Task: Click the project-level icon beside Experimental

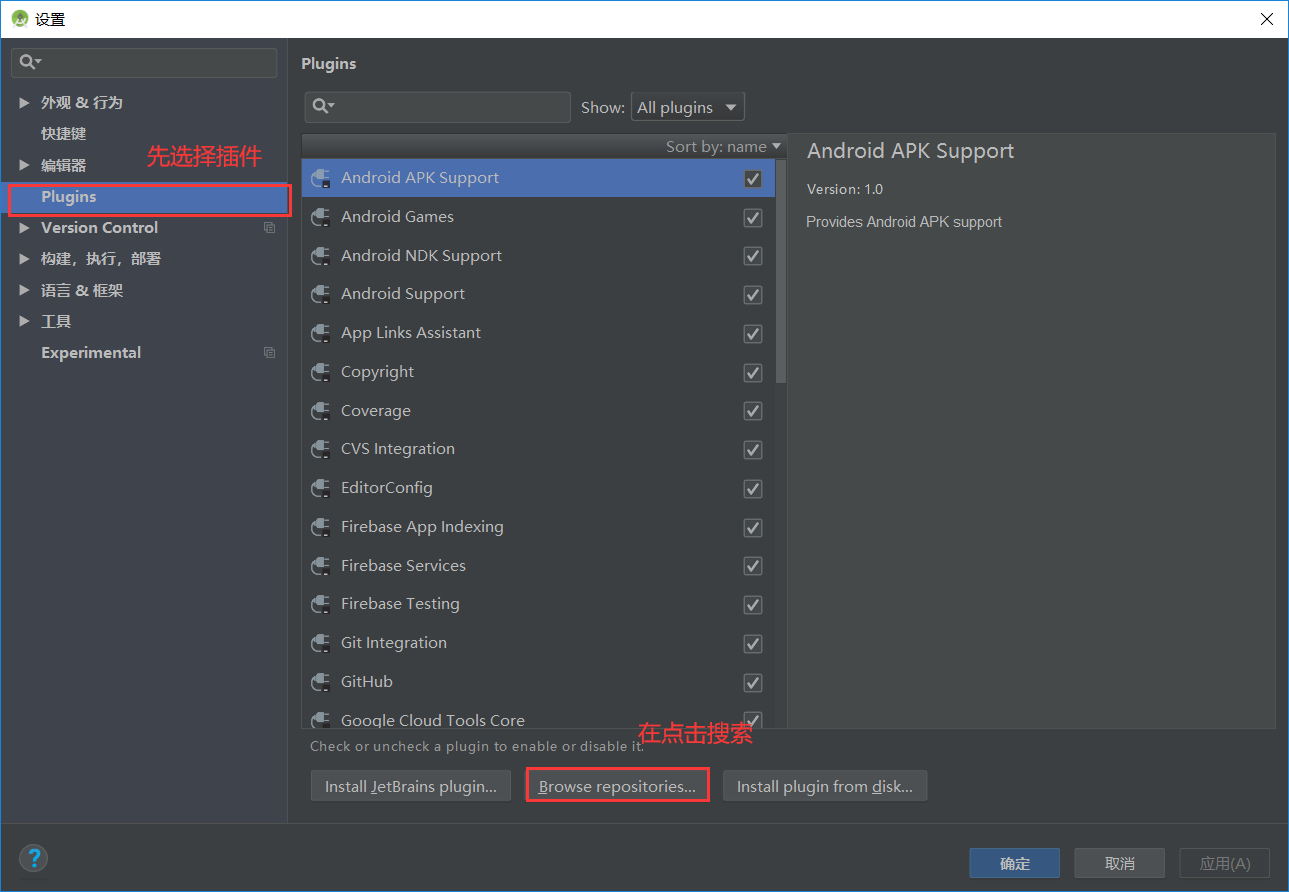Action: [x=269, y=353]
